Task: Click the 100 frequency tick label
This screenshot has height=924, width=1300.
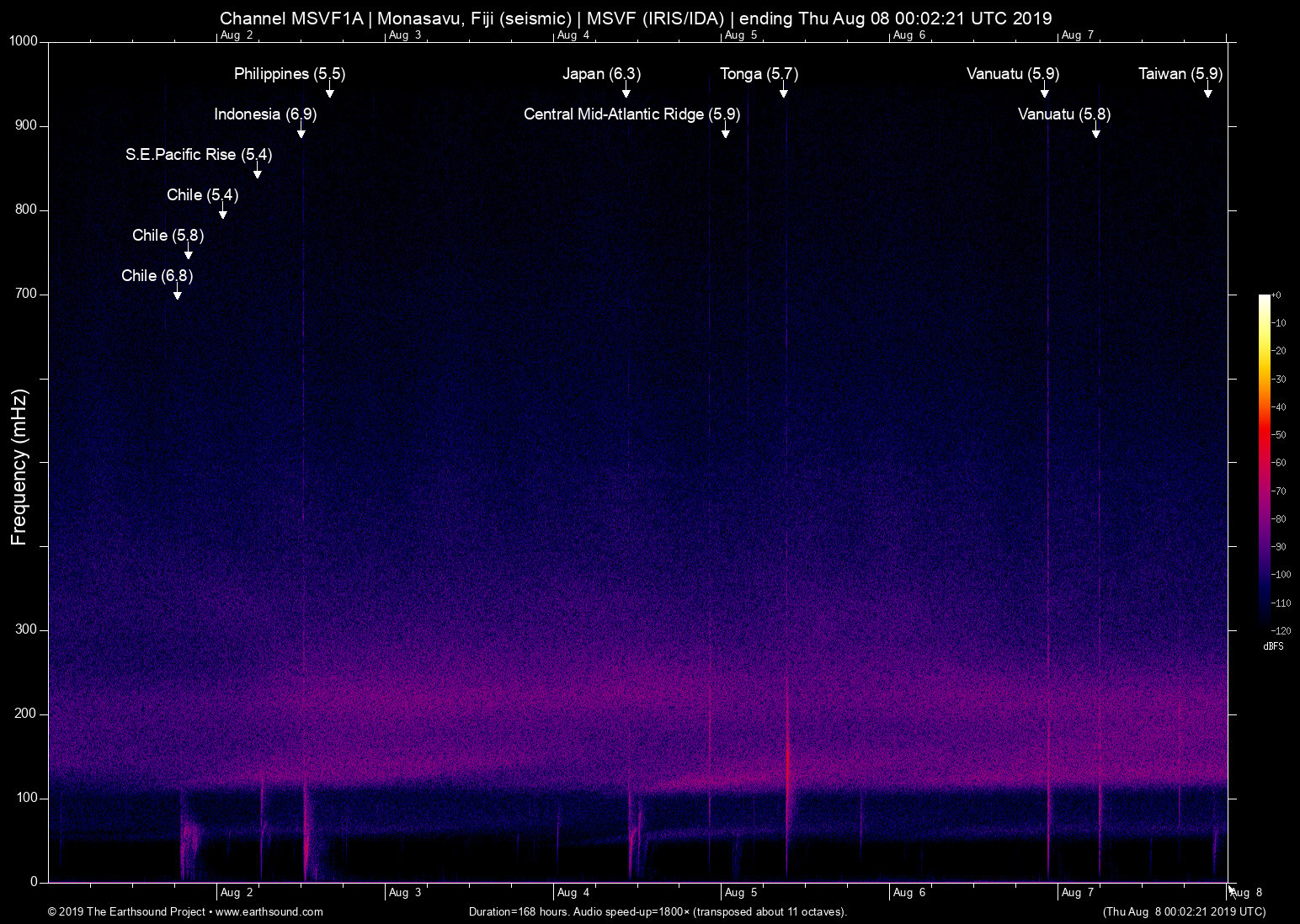Action: point(26,798)
